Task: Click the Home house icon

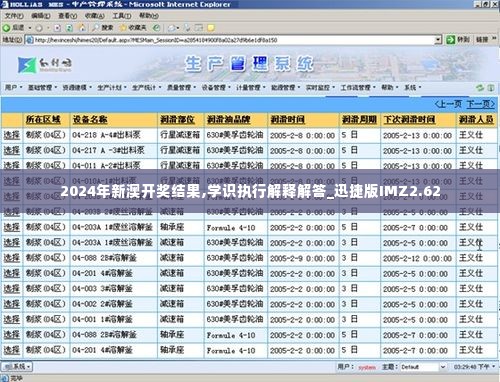Action: click(x=82, y=28)
